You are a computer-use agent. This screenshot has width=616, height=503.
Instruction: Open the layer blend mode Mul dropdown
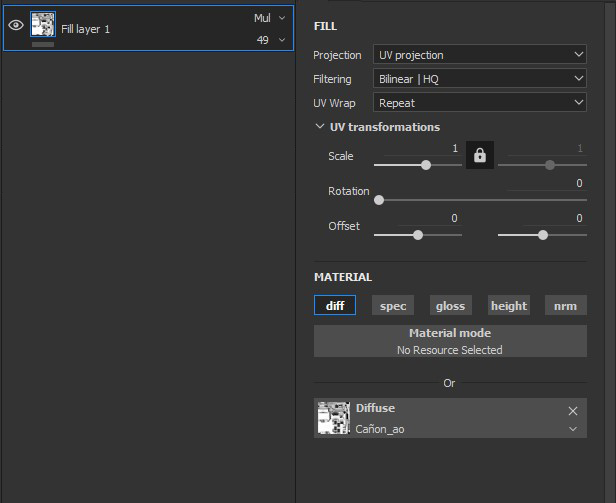(270, 18)
